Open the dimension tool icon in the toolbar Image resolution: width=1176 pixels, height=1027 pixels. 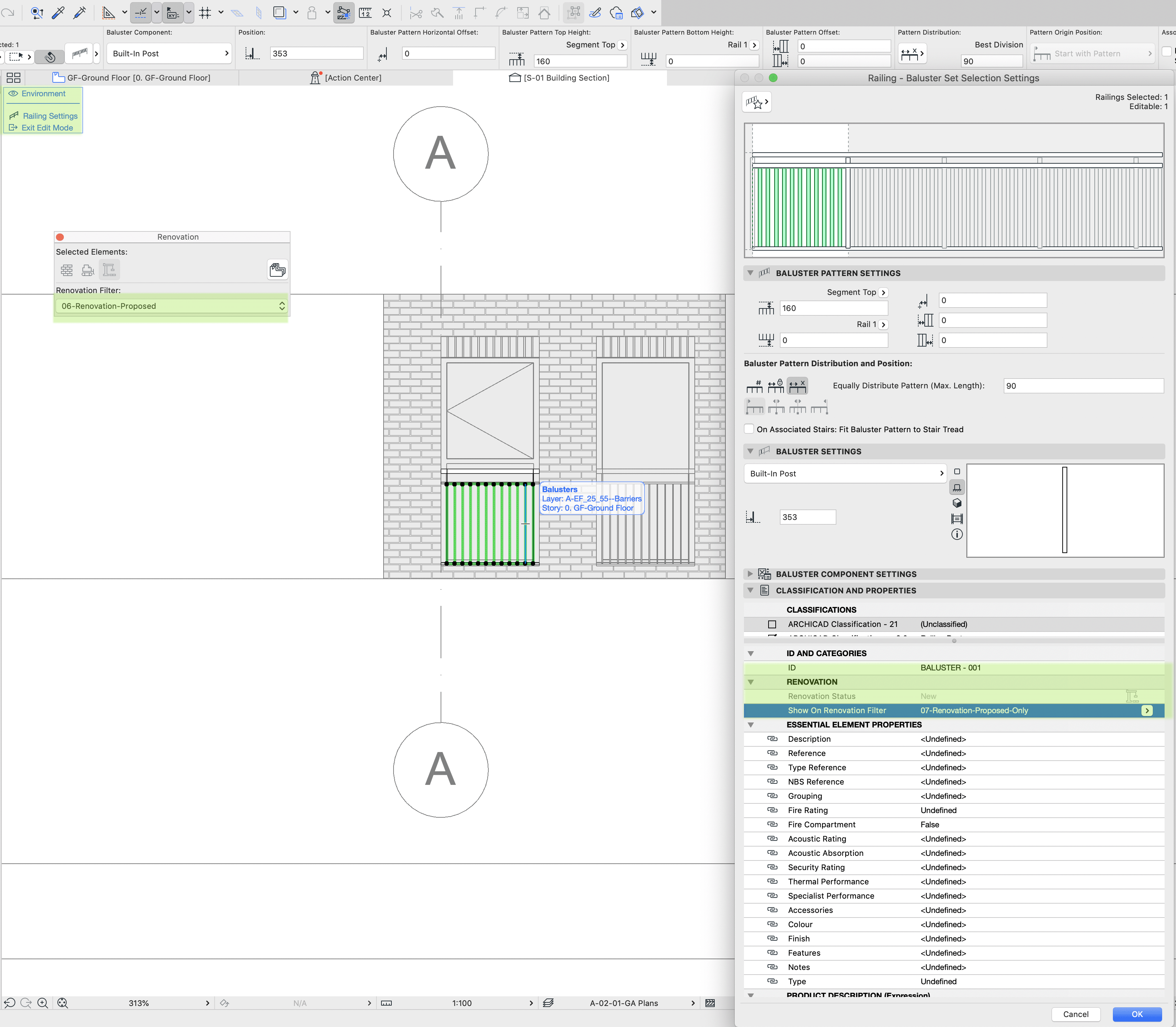click(x=365, y=12)
